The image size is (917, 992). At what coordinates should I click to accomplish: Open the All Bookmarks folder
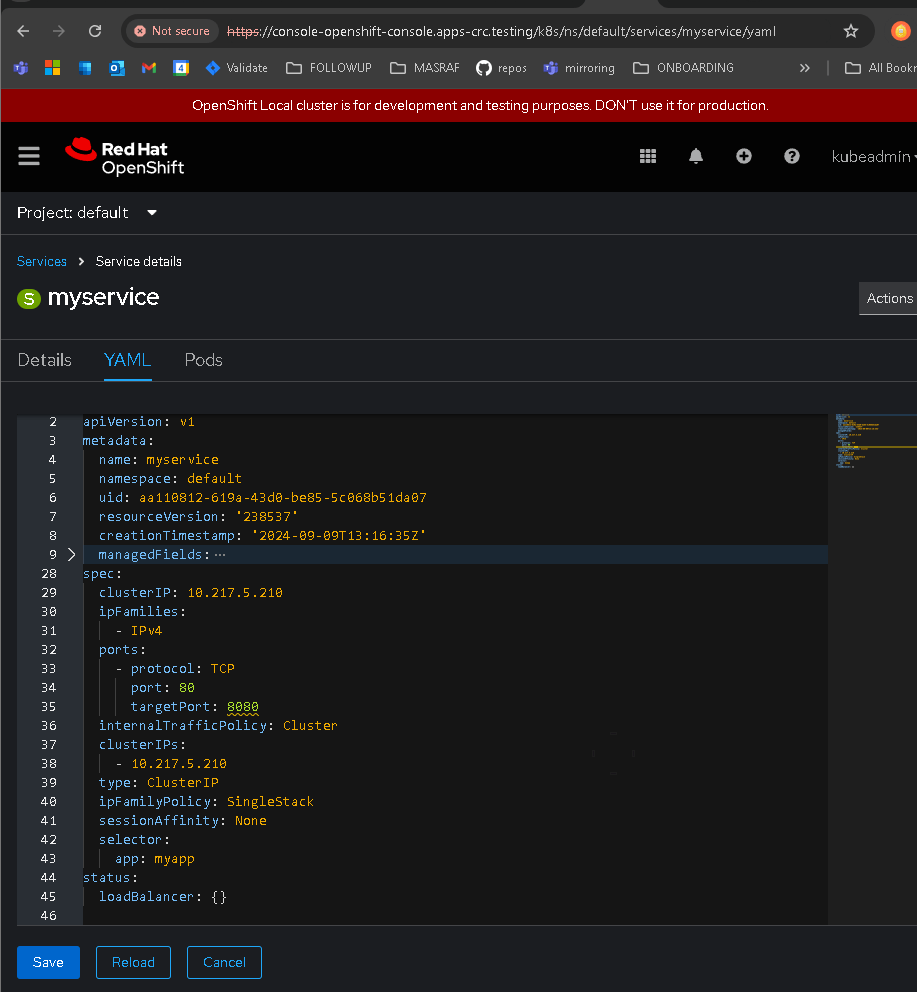click(x=880, y=68)
